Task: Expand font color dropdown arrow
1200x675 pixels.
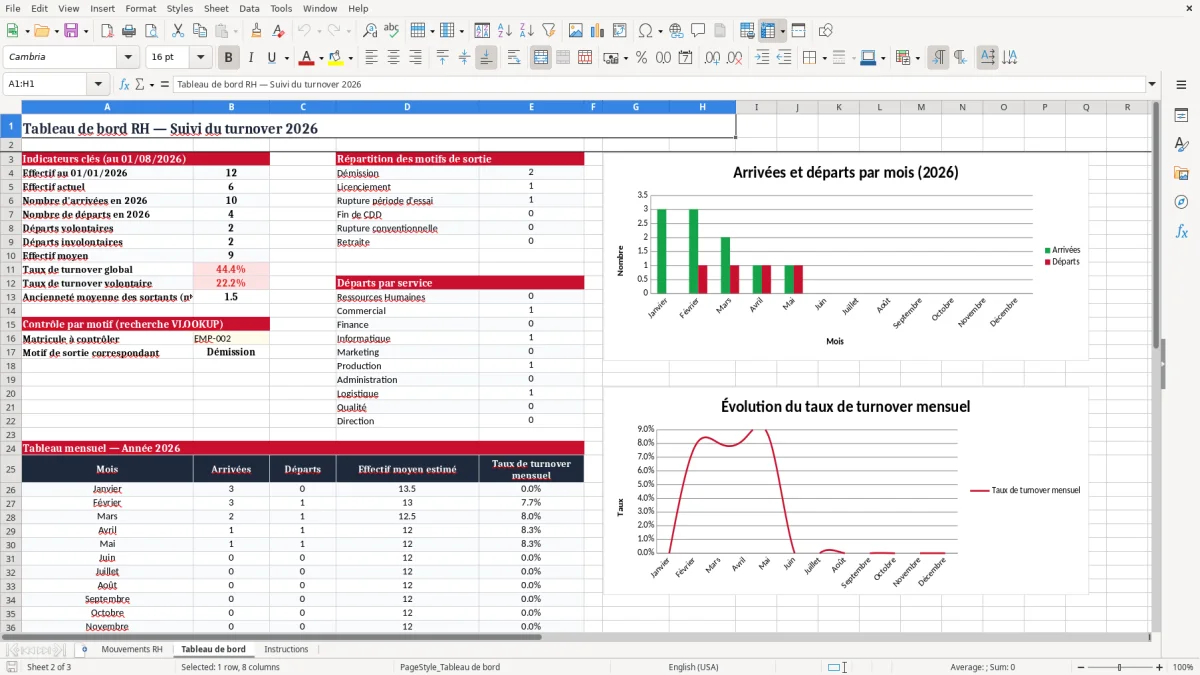Action: point(320,58)
